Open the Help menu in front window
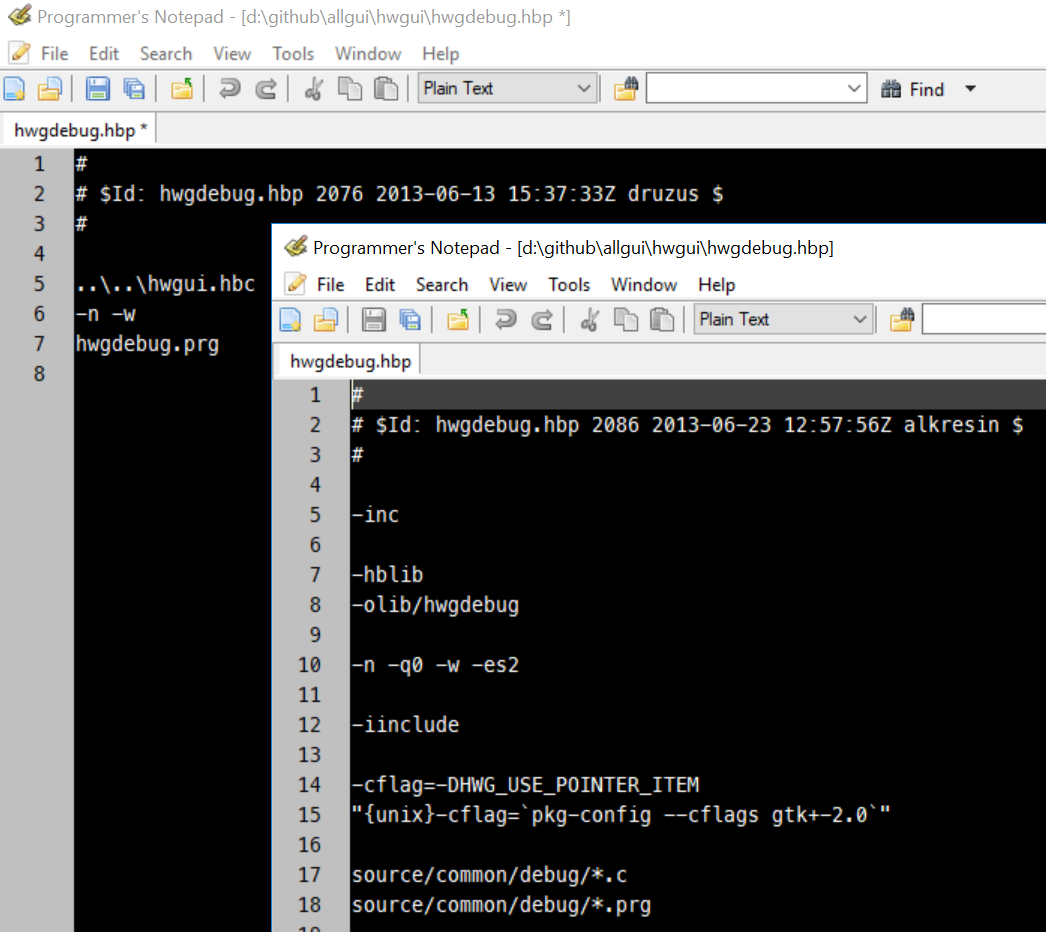 coord(716,285)
